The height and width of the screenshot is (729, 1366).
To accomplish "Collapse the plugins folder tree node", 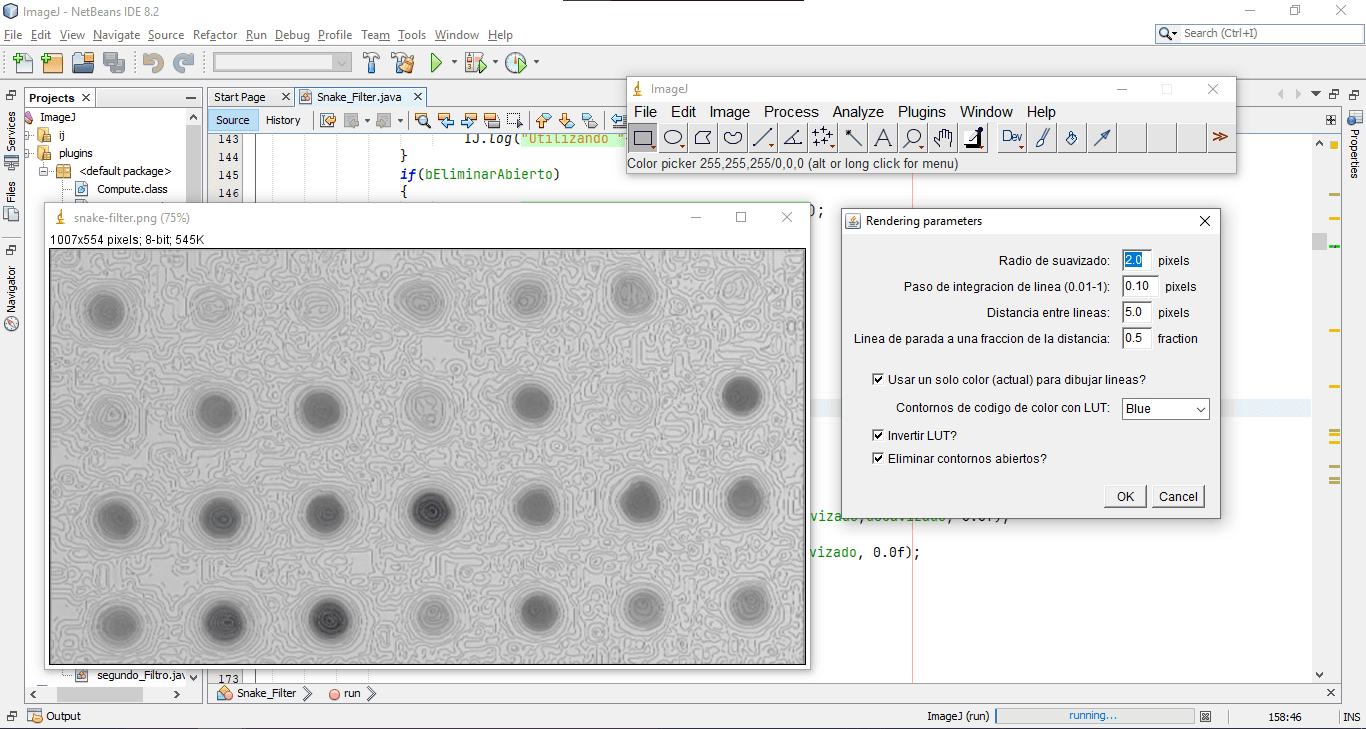I will point(28,153).
